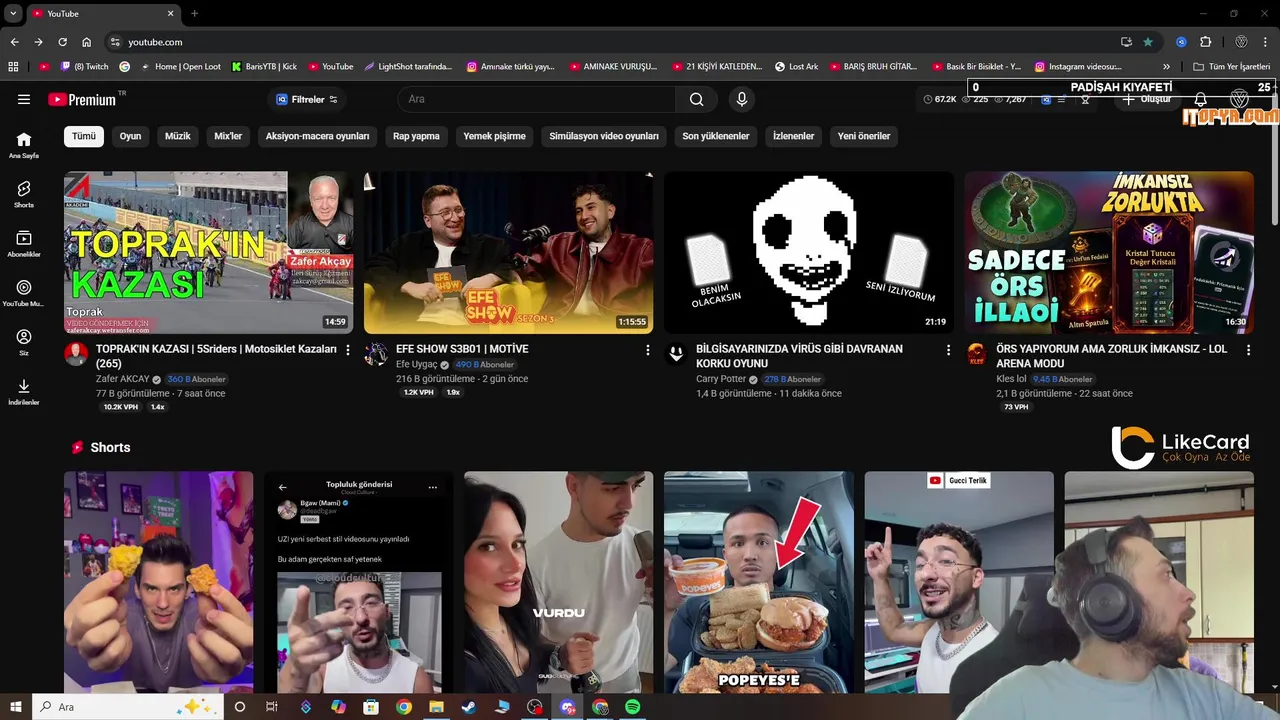Open SADECE ÖRS ILLAOI thumbnail

coord(1108,252)
